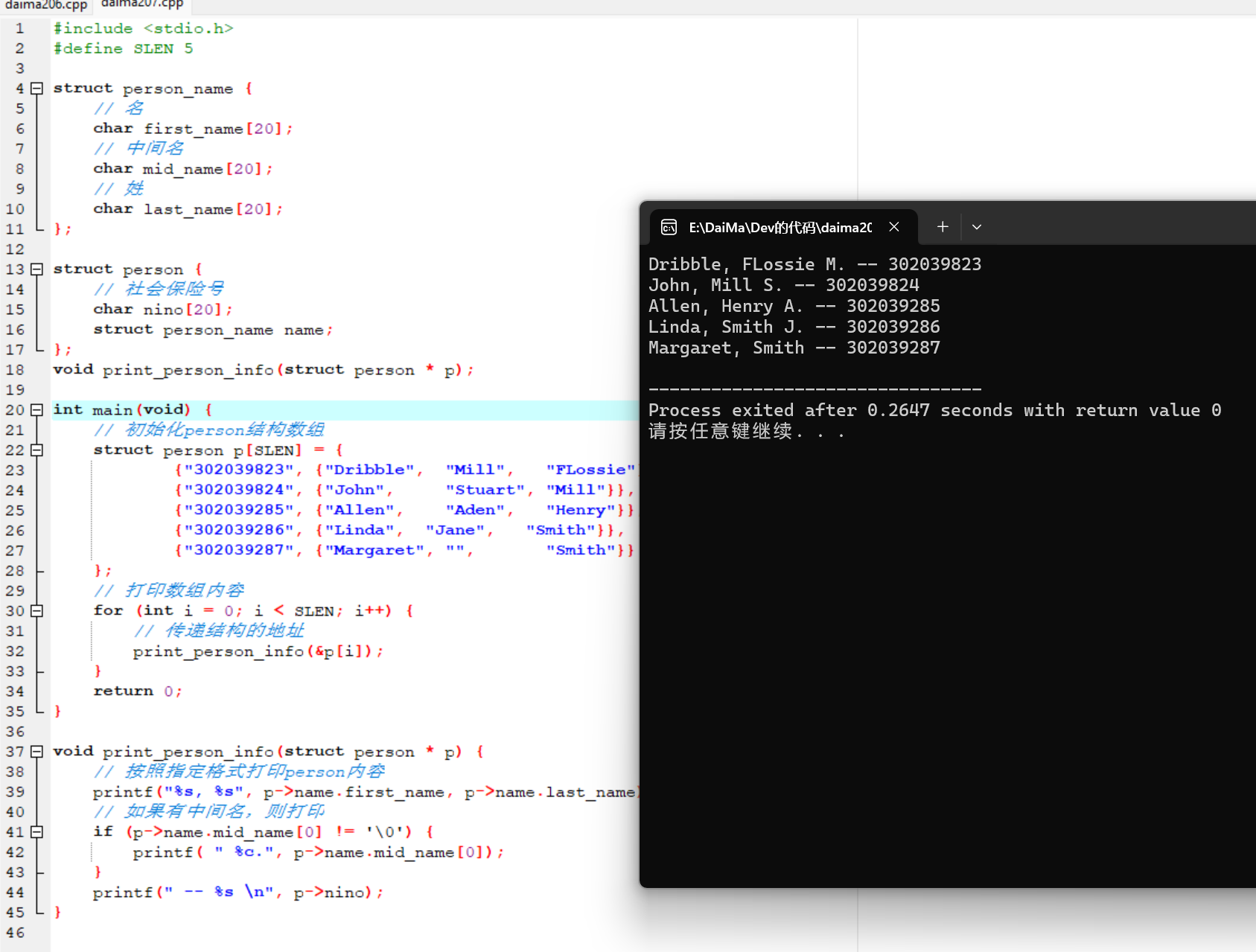1256x952 pixels.
Task: Click line number 46 in the gutter
Action: [15, 933]
